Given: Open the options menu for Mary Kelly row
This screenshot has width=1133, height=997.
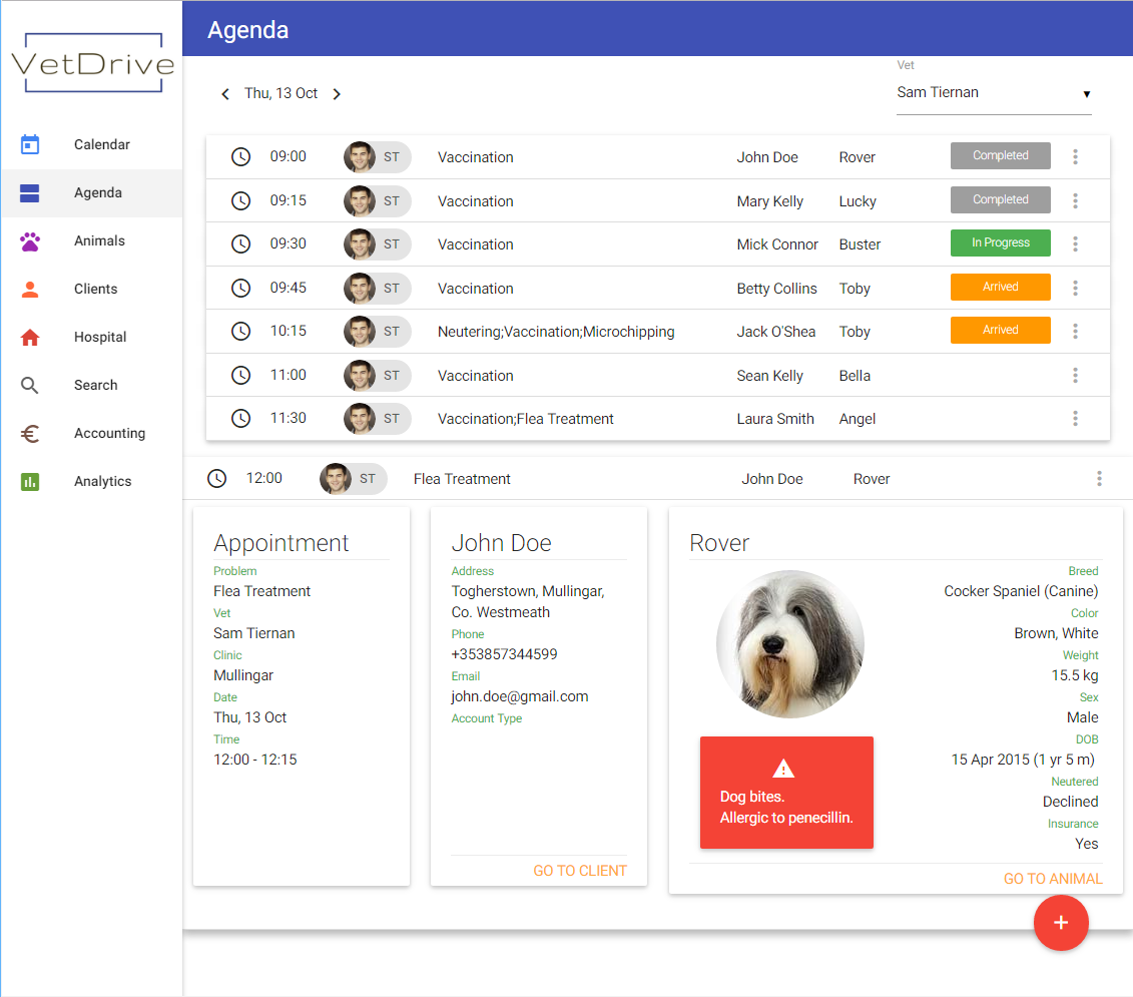Looking at the screenshot, I should click(1075, 201).
